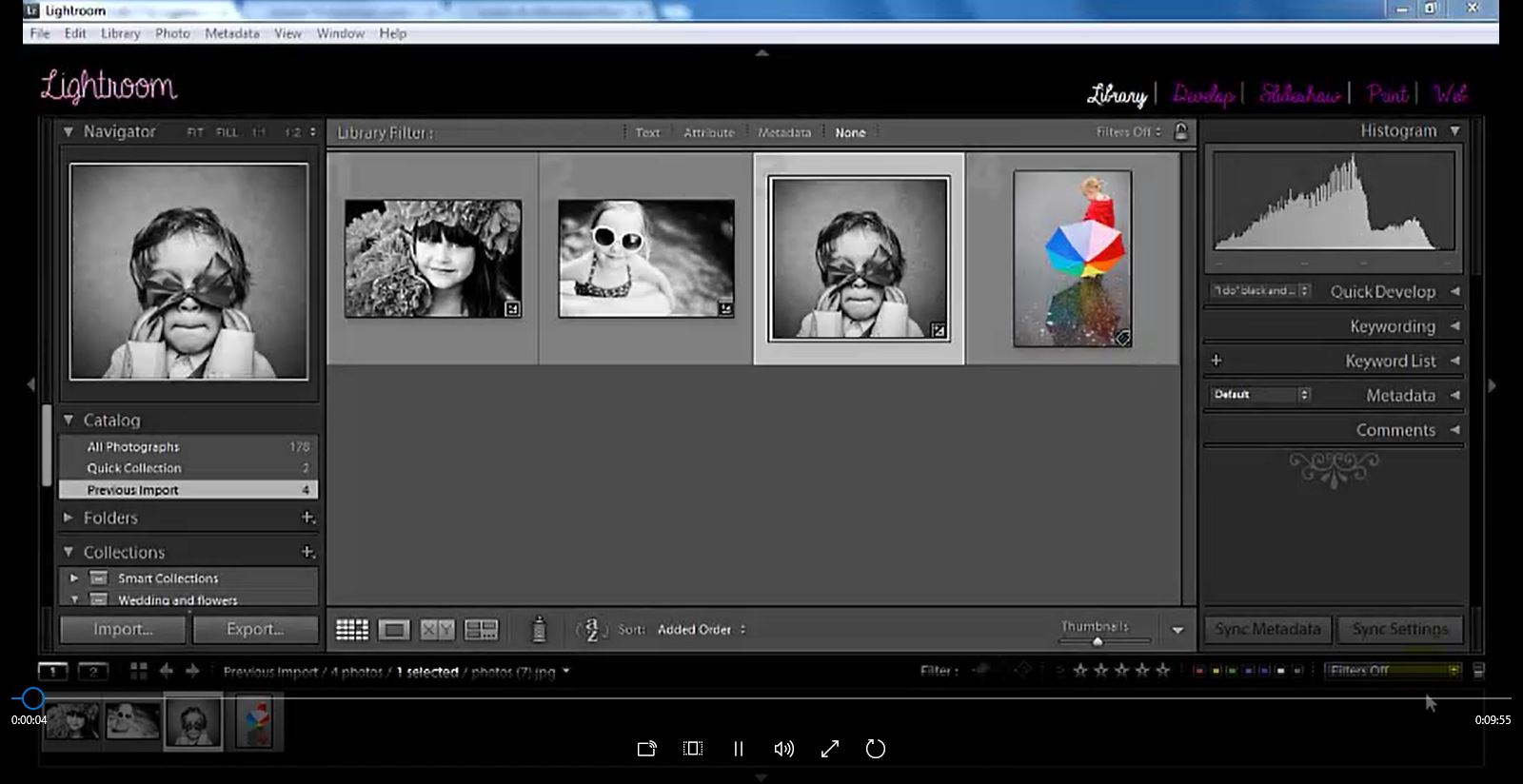The image size is (1523, 784).
Task: Collapse the Catalog panel
Action: pyautogui.click(x=69, y=420)
